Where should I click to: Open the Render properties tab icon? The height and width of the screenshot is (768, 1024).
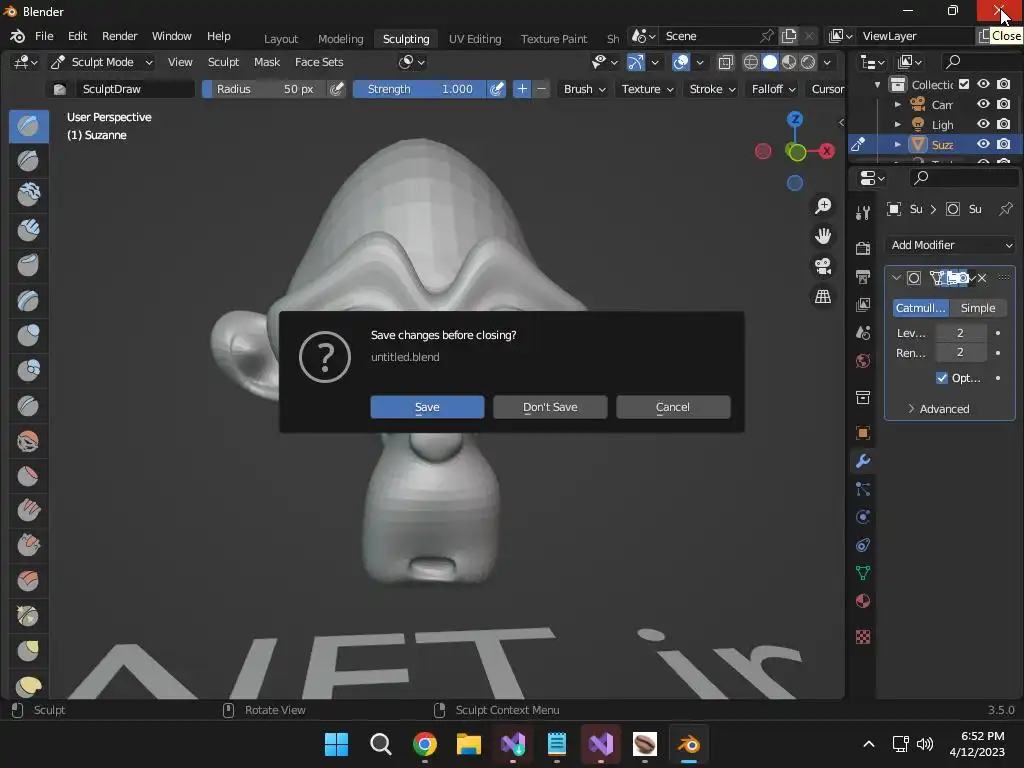[863, 248]
